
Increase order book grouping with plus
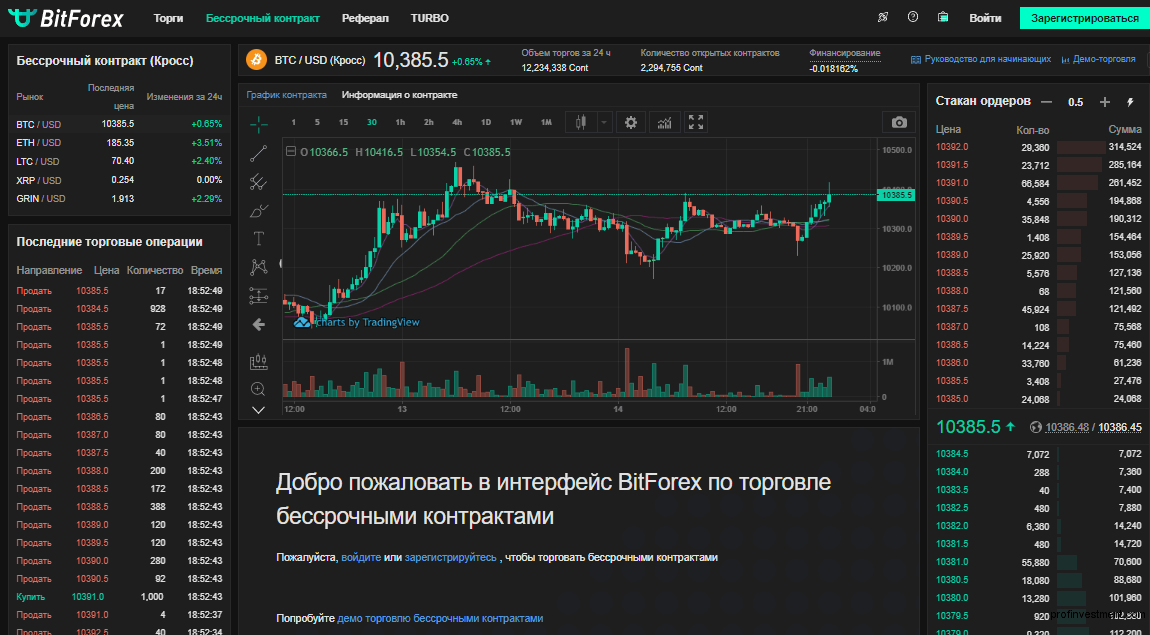coord(1105,102)
